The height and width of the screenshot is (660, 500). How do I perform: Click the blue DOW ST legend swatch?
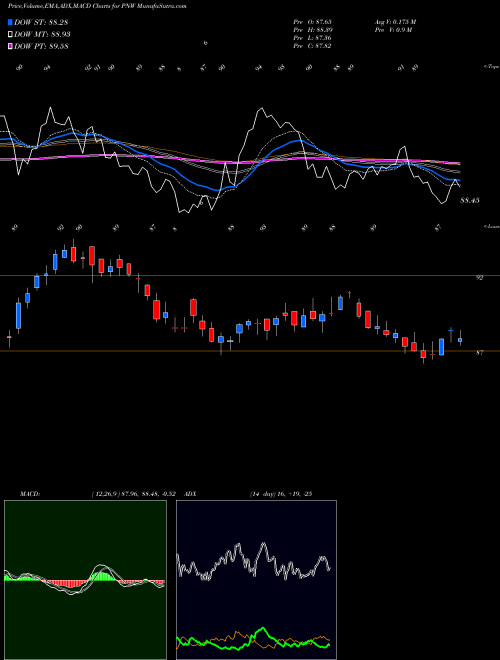pyautogui.click(x=10, y=22)
